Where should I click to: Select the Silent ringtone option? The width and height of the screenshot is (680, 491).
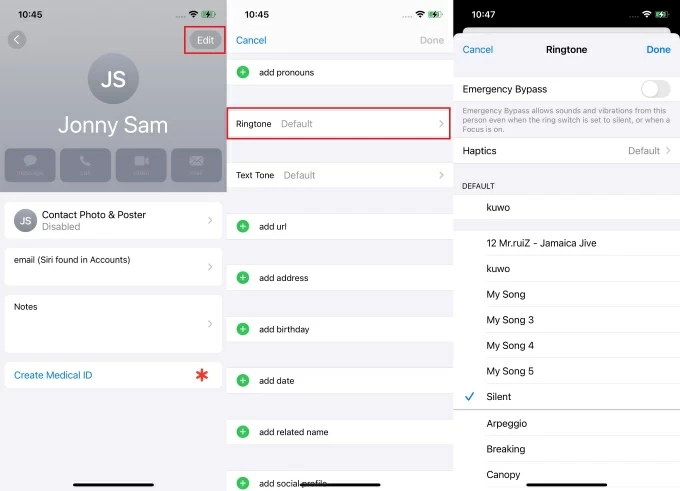499,397
